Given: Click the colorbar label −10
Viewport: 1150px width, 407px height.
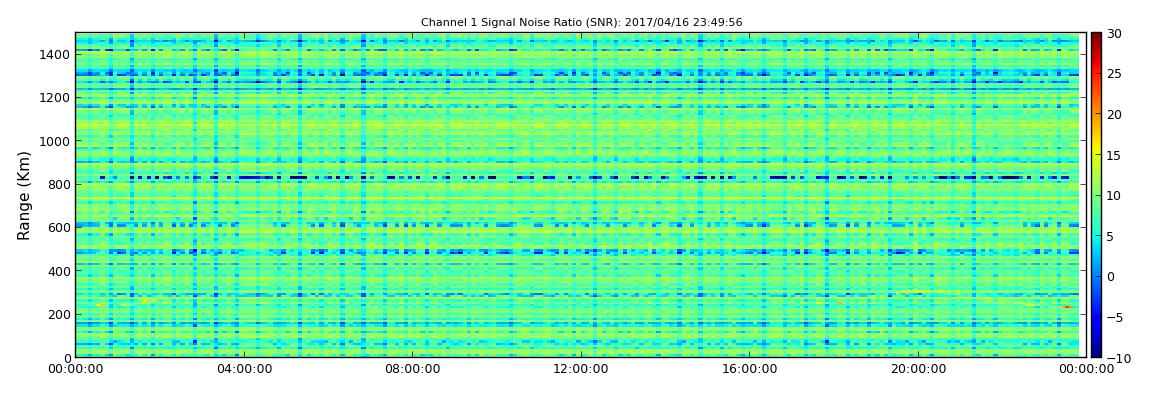Looking at the screenshot, I should [x=1116, y=358].
